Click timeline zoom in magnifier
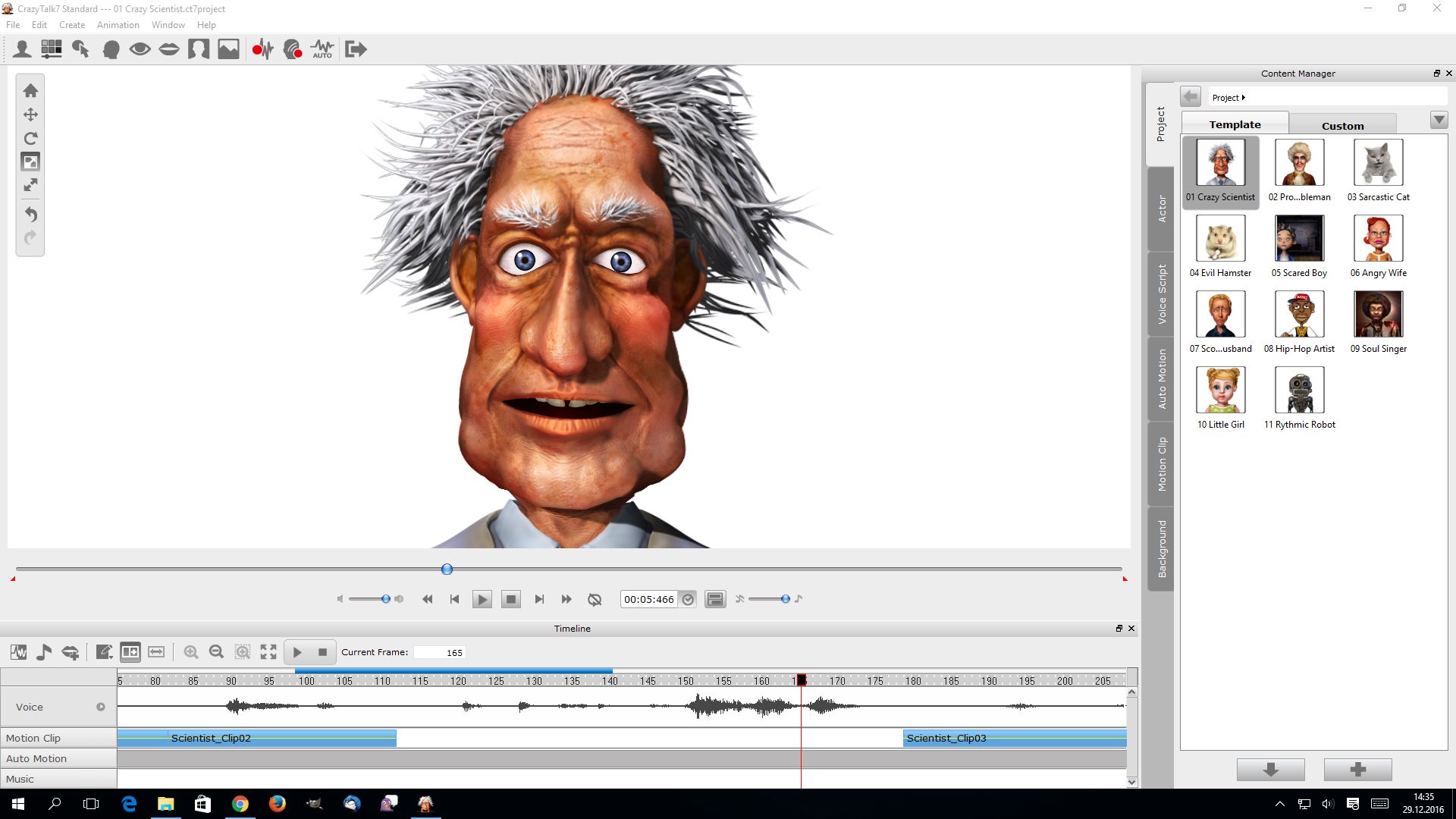 pos(191,652)
